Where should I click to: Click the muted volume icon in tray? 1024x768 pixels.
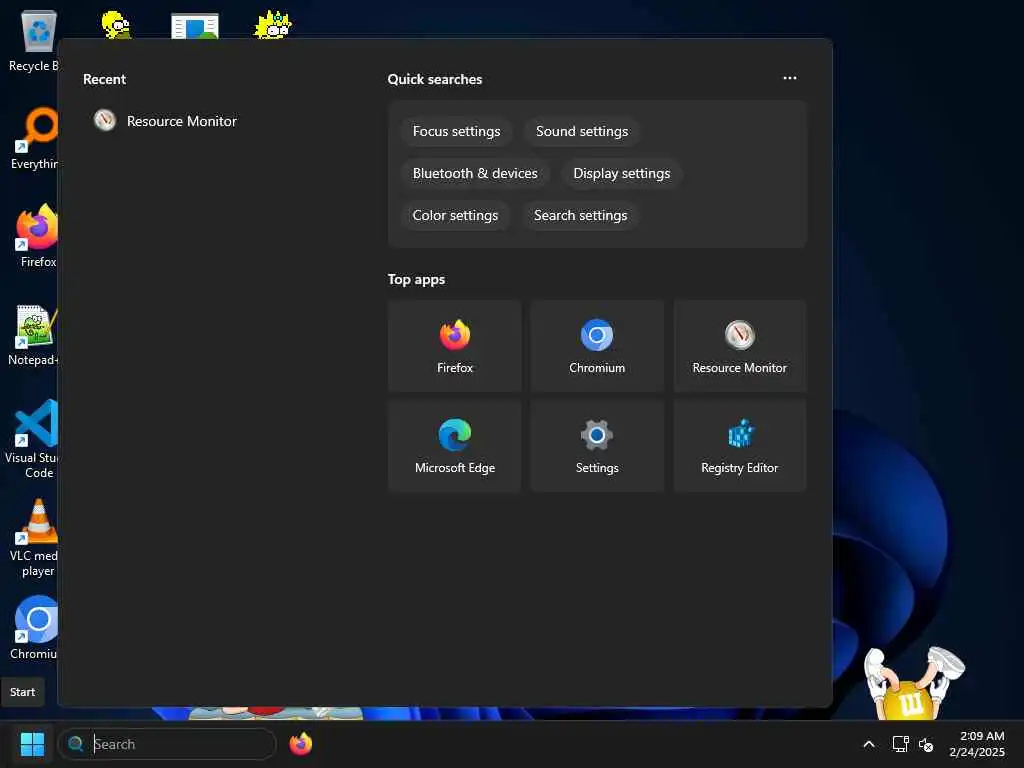click(x=925, y=744)
